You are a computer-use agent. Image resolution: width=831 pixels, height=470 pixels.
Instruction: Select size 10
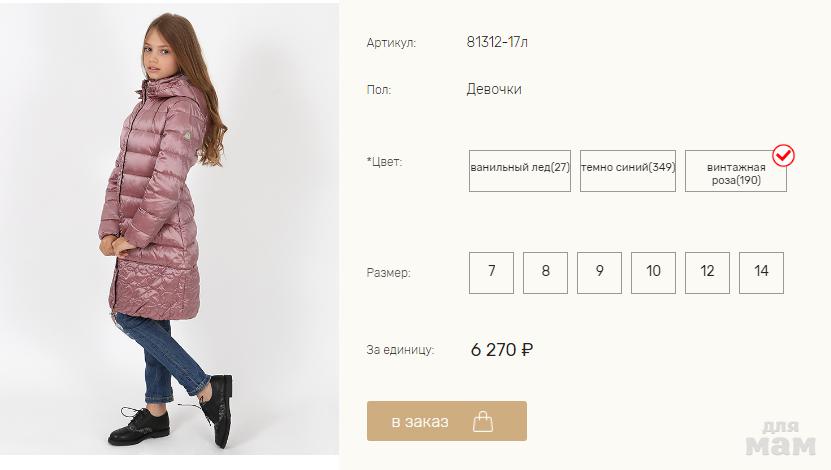point(653,272)
